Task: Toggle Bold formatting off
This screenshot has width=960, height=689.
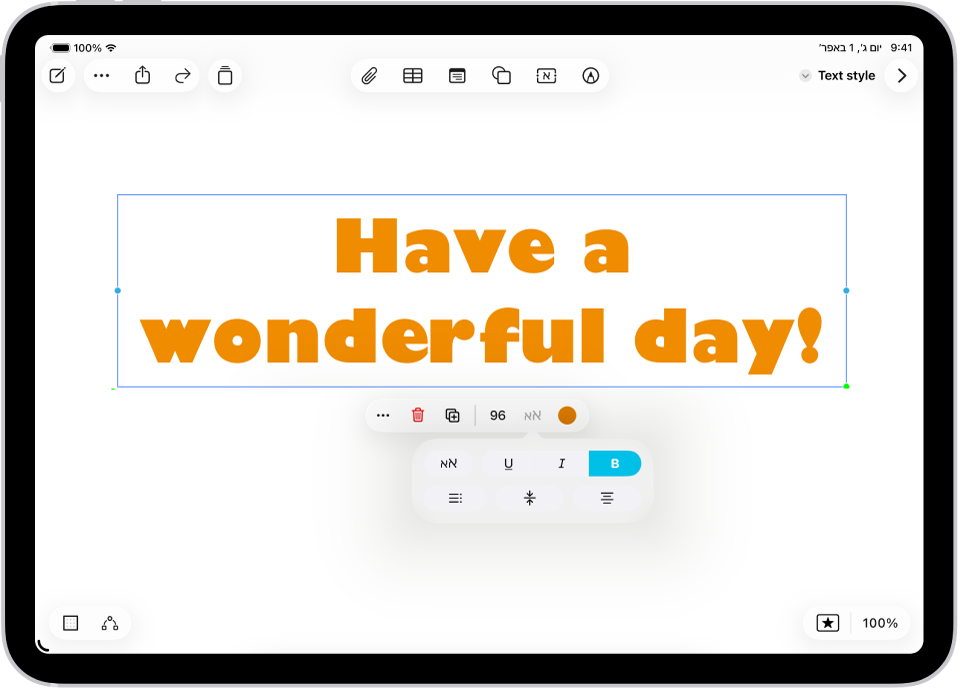Action: coord(615,464)
